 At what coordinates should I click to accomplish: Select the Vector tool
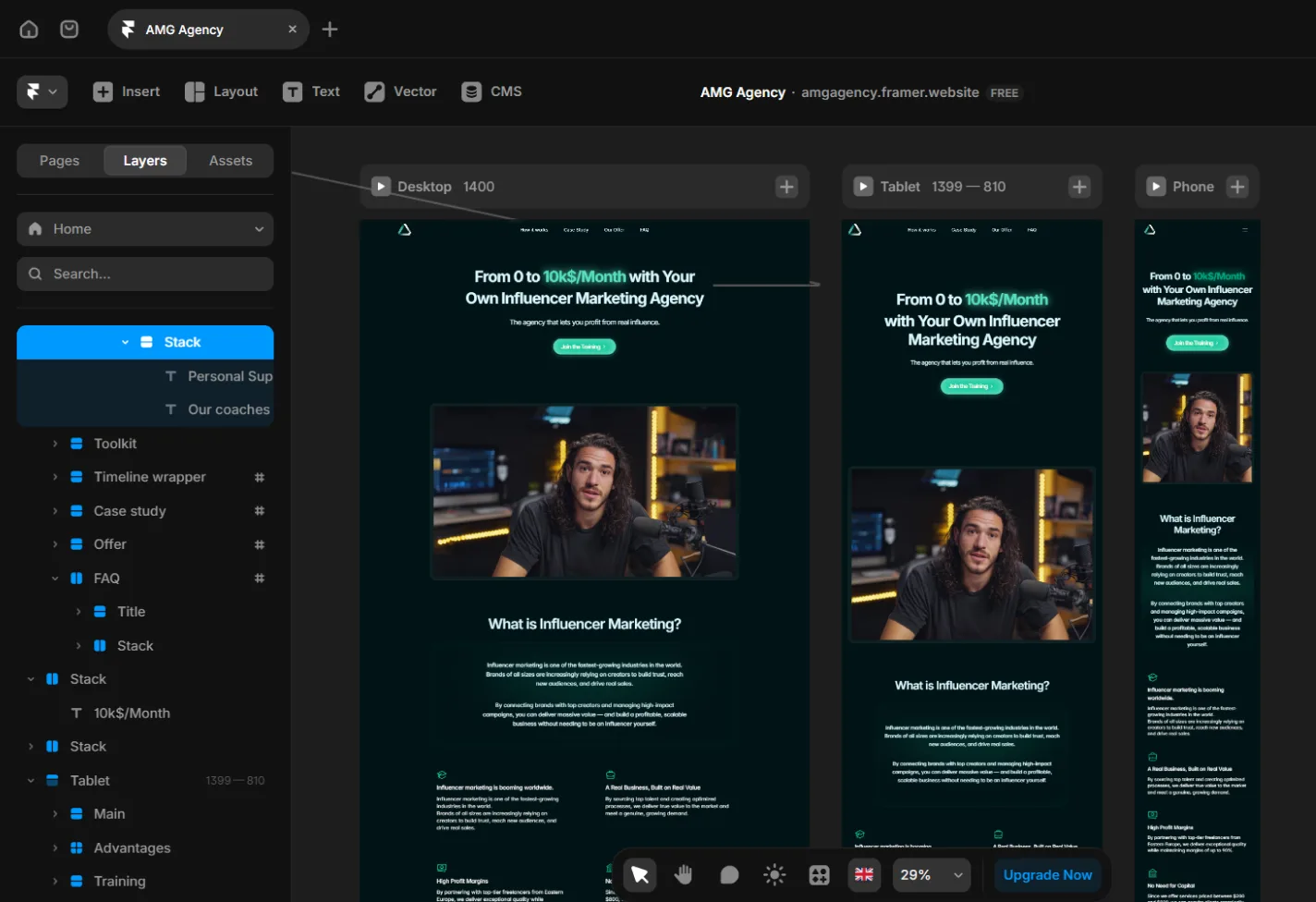[x=400, y=91]
